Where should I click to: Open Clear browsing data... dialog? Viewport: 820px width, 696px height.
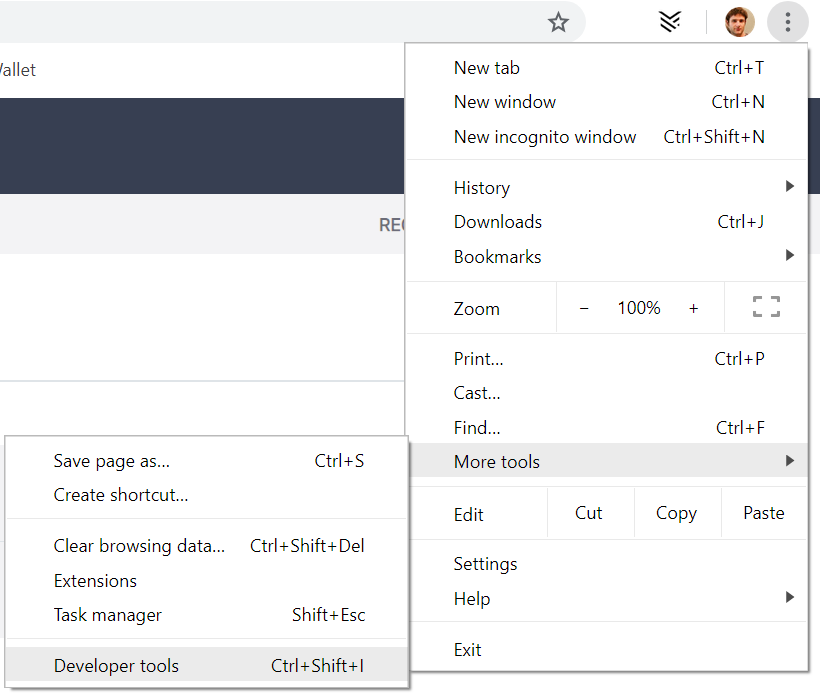click(x=207, y=546)
